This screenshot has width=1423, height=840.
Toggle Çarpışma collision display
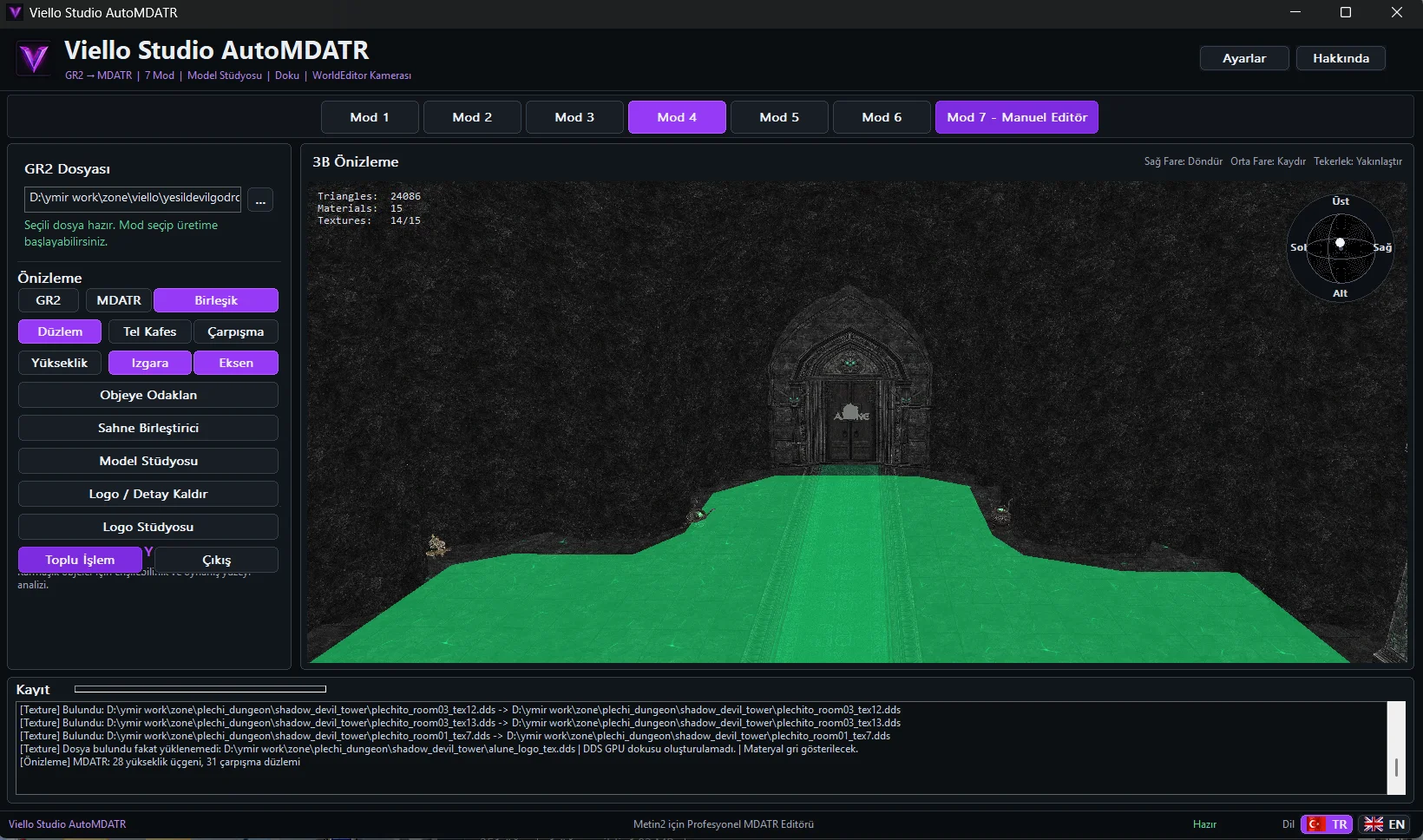236,331
